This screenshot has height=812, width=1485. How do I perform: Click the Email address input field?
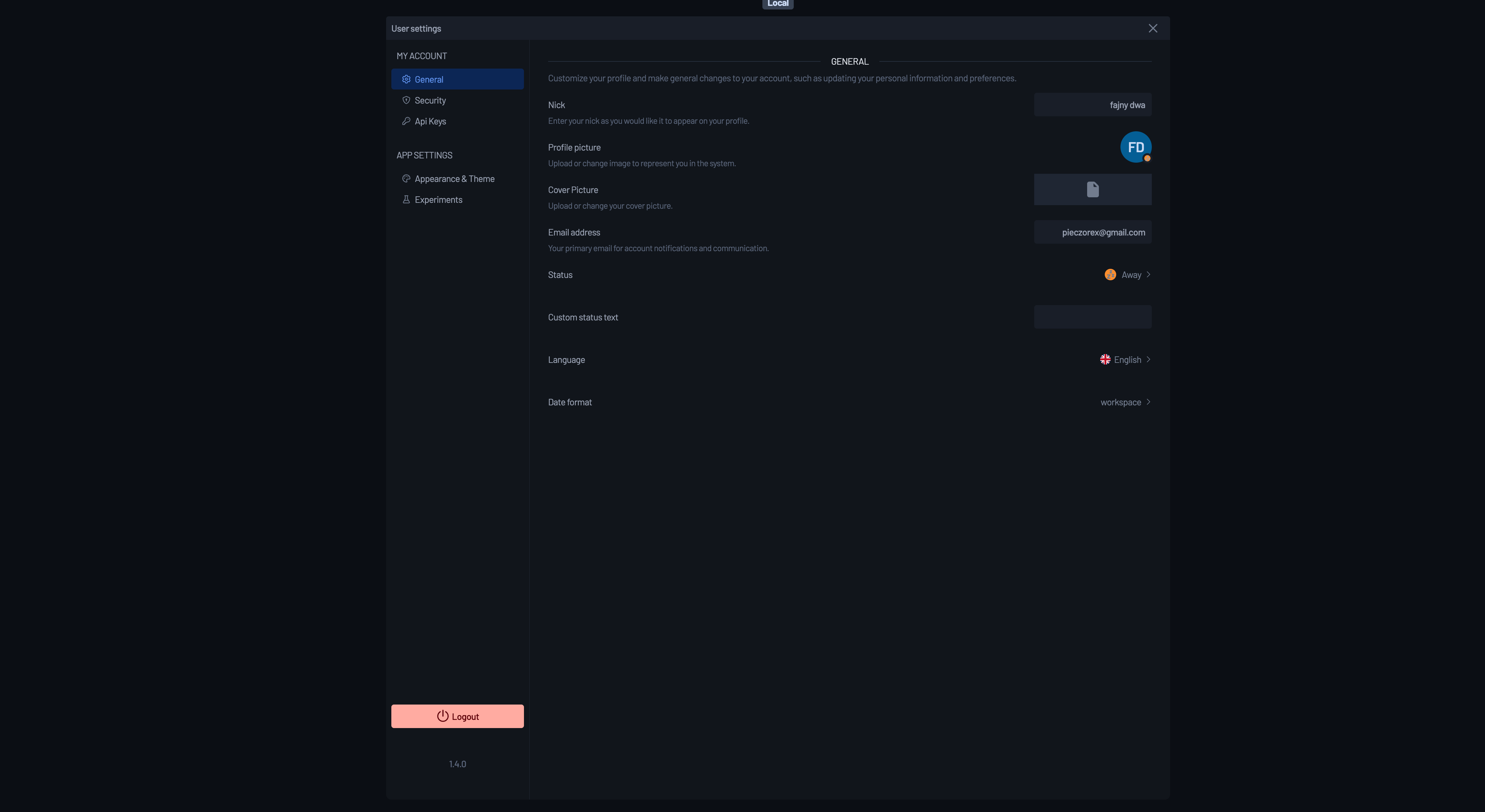[x=1092, y=232]
